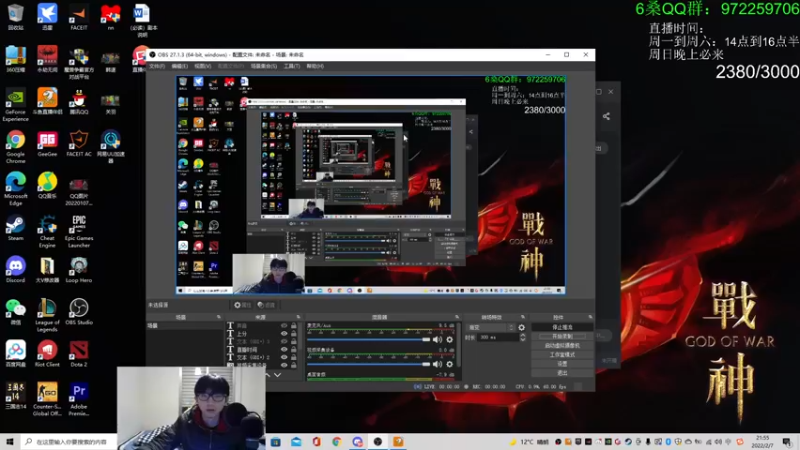Open source 滤镜 filters button

tap(266, 305)
